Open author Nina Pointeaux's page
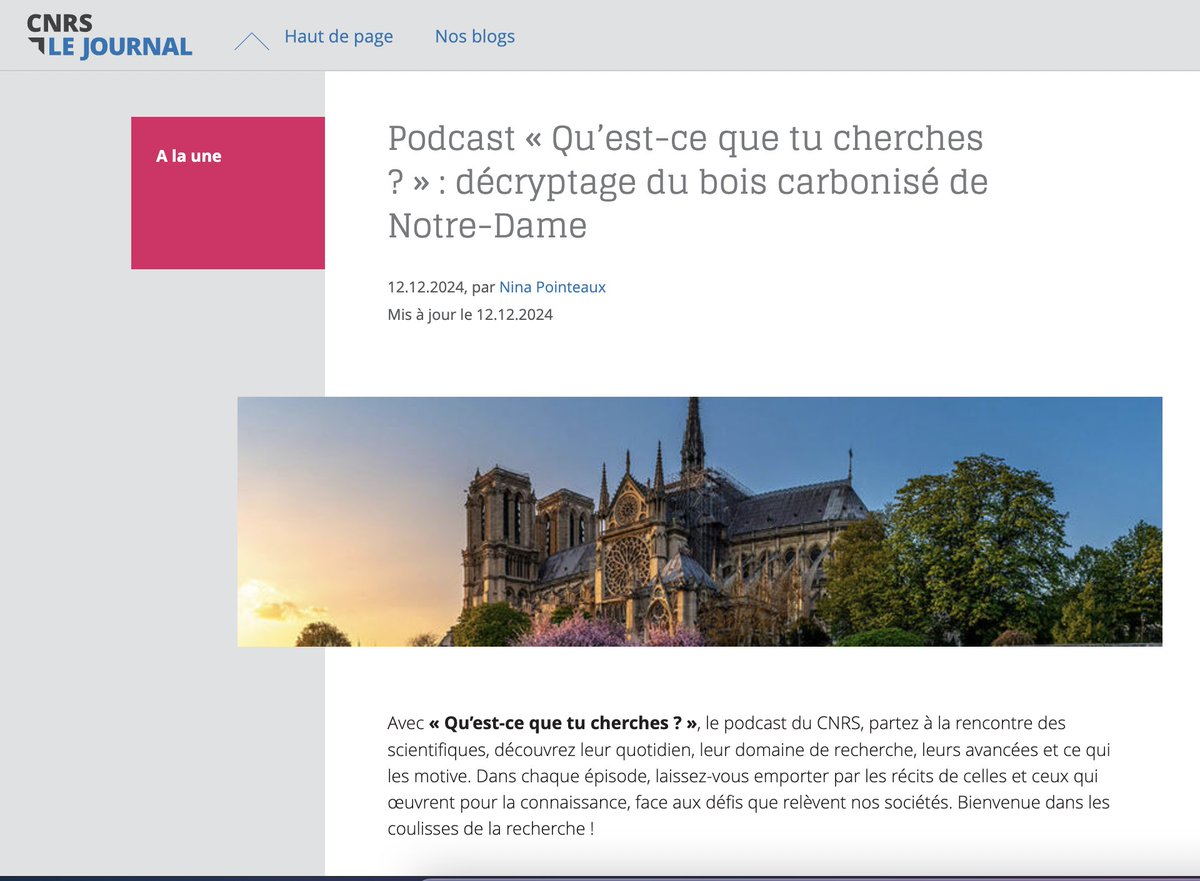Viewport: 1200px width, 881px height. (x=552, y=287)
